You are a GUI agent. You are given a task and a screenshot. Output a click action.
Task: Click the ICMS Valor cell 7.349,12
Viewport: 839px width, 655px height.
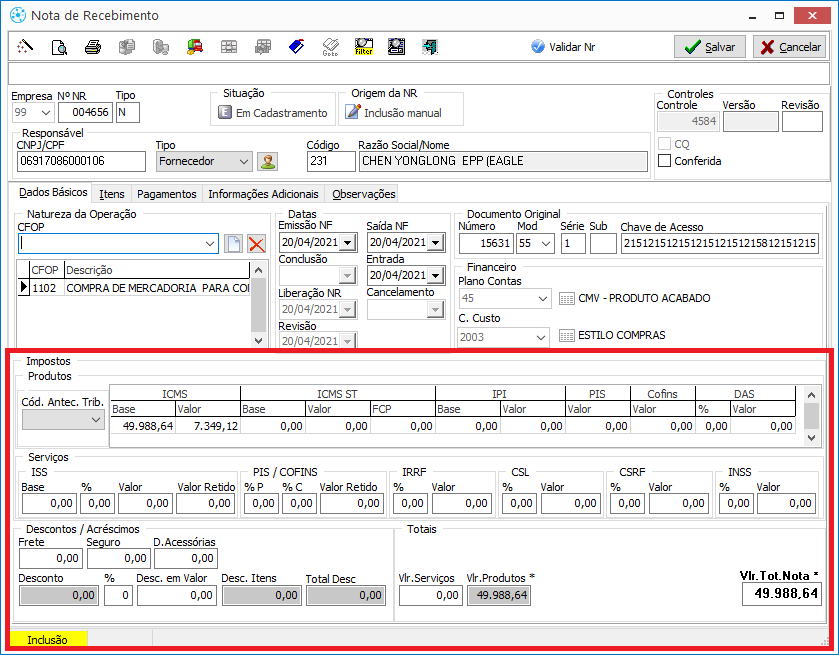[x=208, y=426]
